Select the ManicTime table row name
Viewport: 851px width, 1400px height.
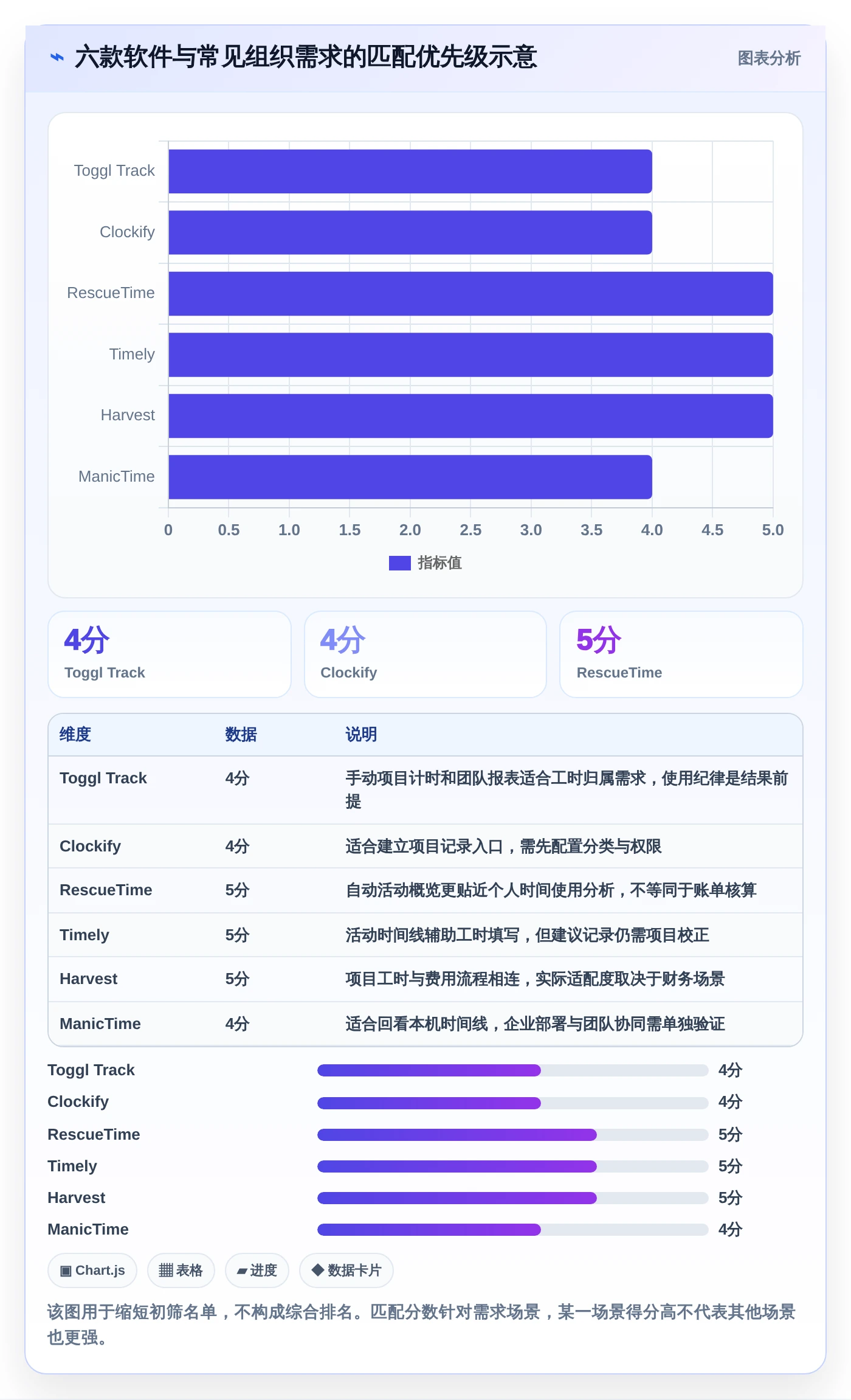(x=100, y=1024)
